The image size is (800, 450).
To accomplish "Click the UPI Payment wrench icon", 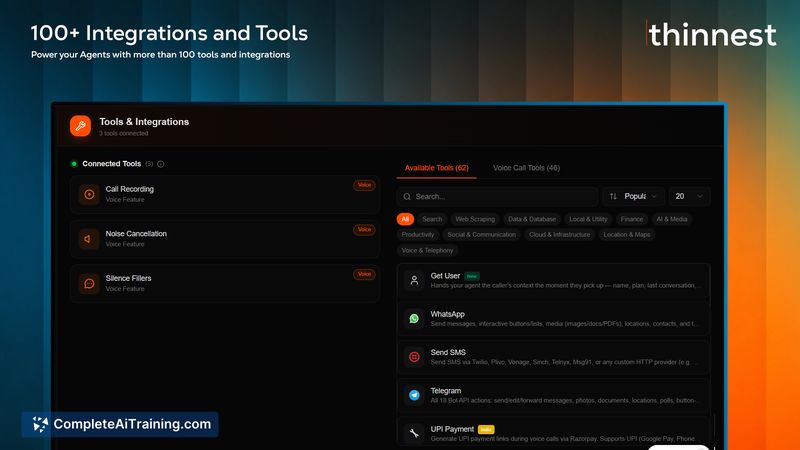I will (x=414, y=433).
